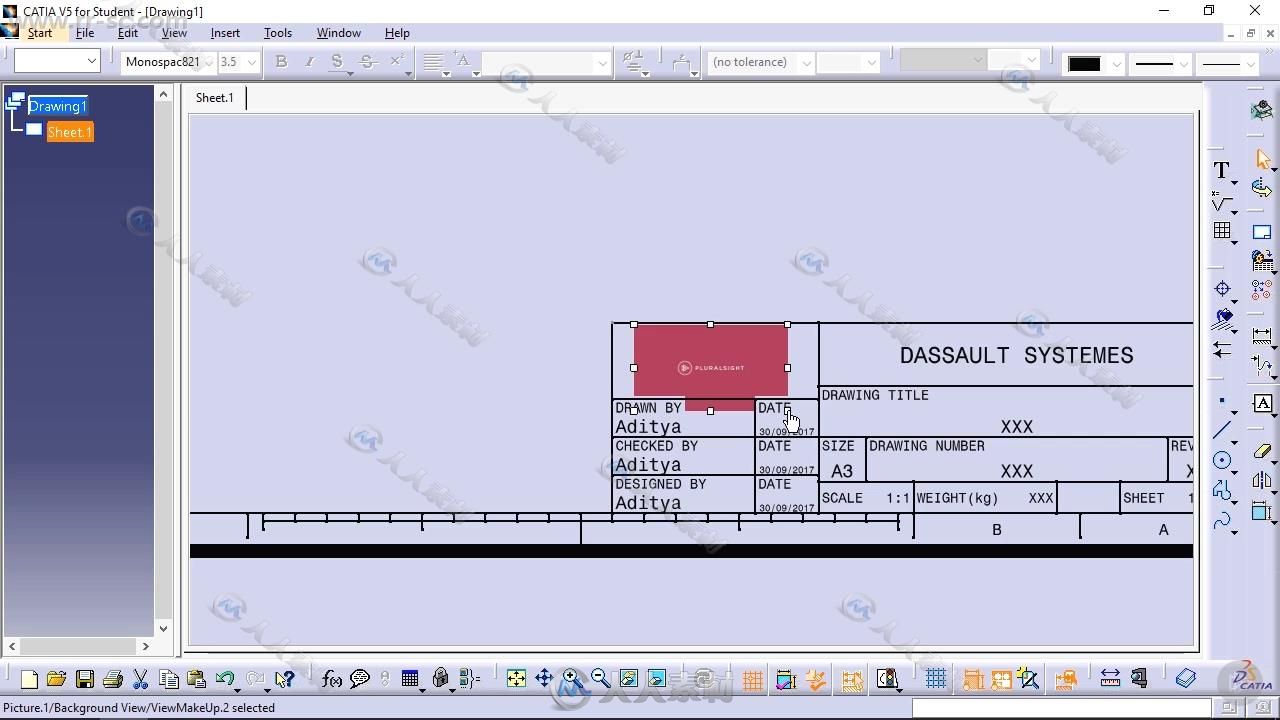
Task: Click the Zoom Out magnifier
Action: [x=600, y=679]
